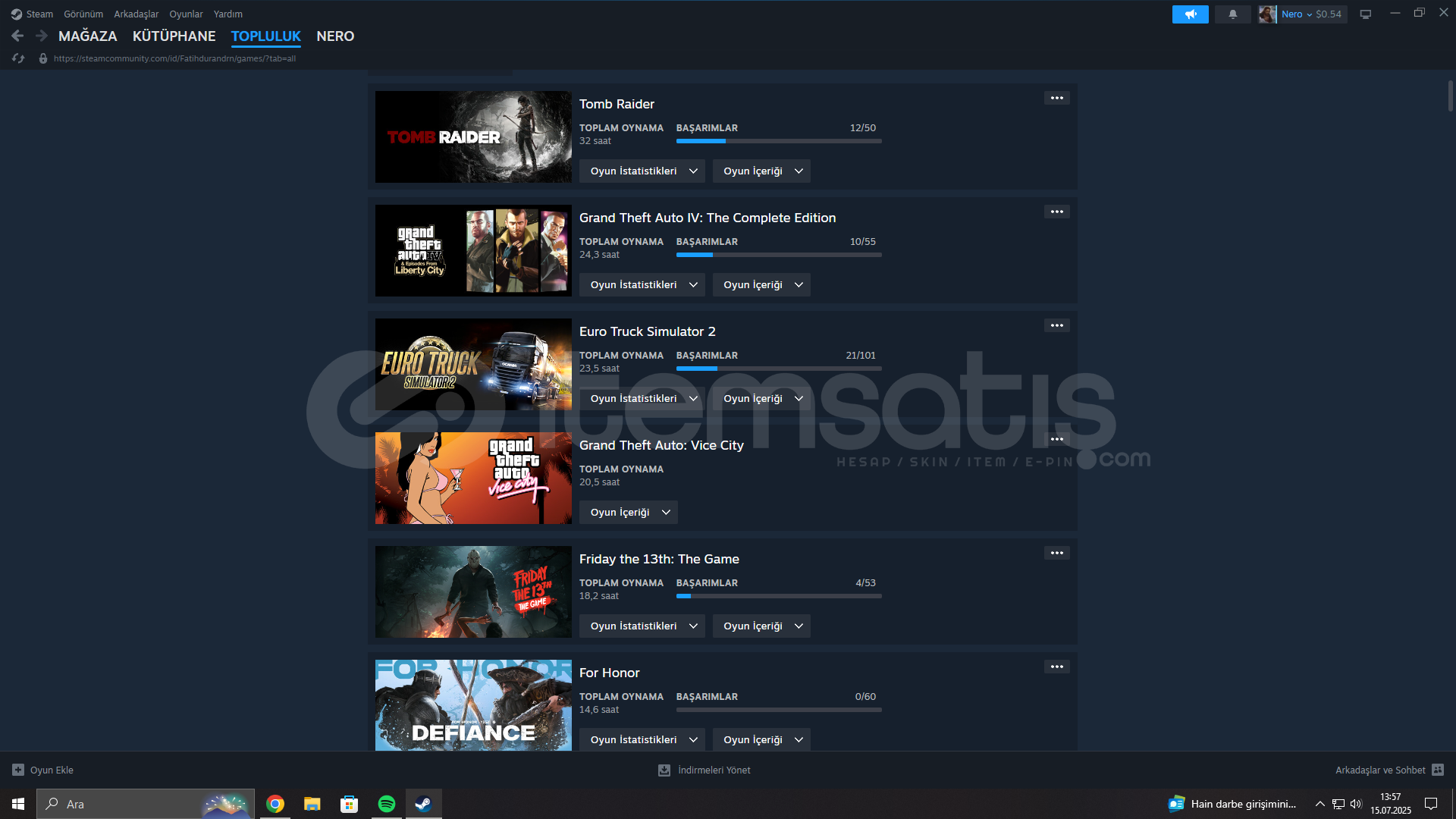1456x819 pixels.
Task: Open the Nero account dropdown
Action: [1297, 14]
